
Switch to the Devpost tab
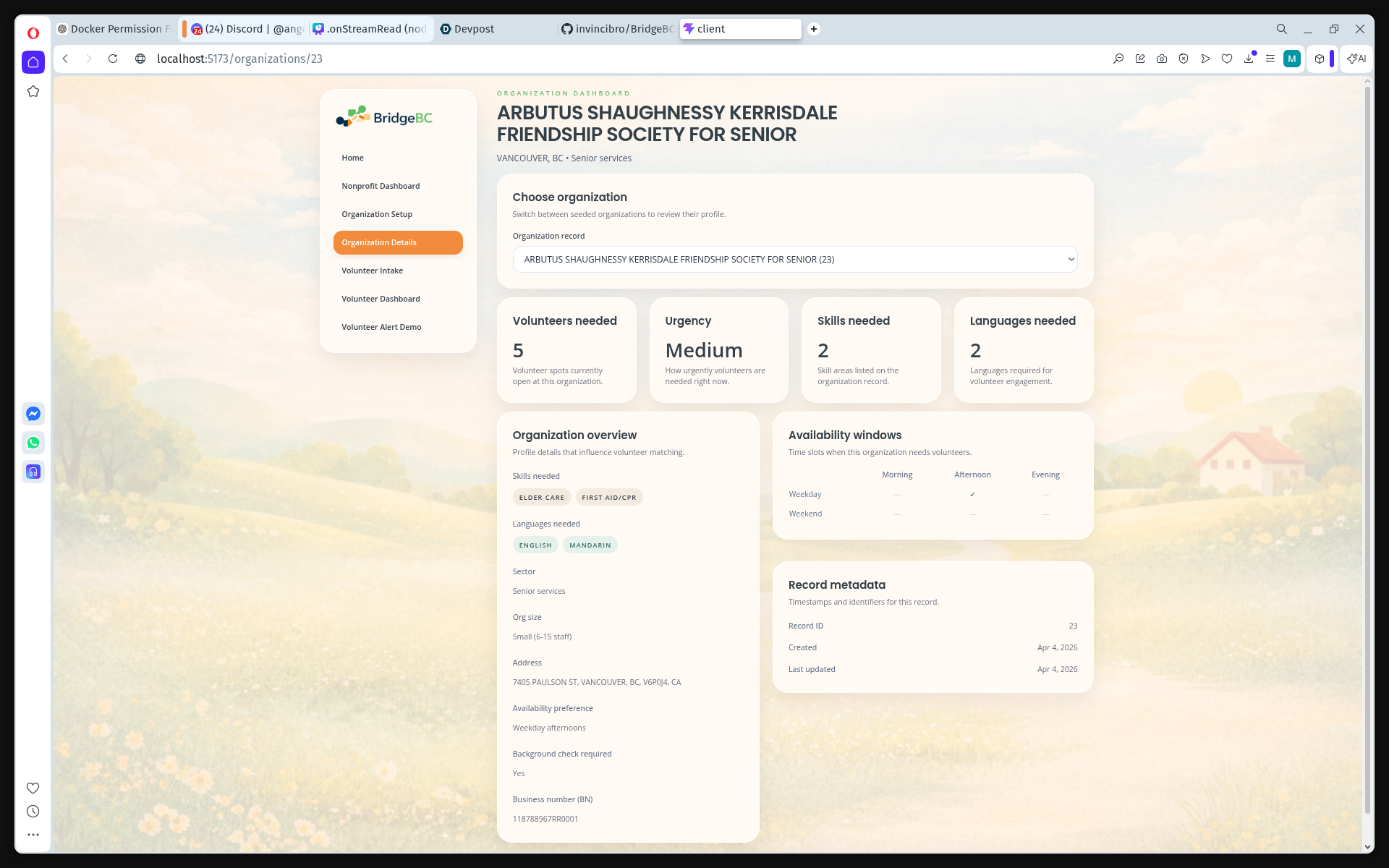(474, 29)
